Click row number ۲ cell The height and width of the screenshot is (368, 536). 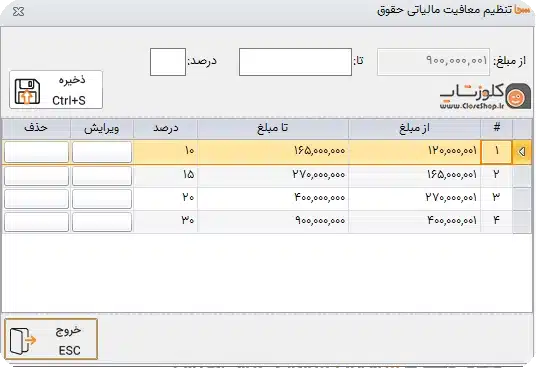tap(496, 176)
